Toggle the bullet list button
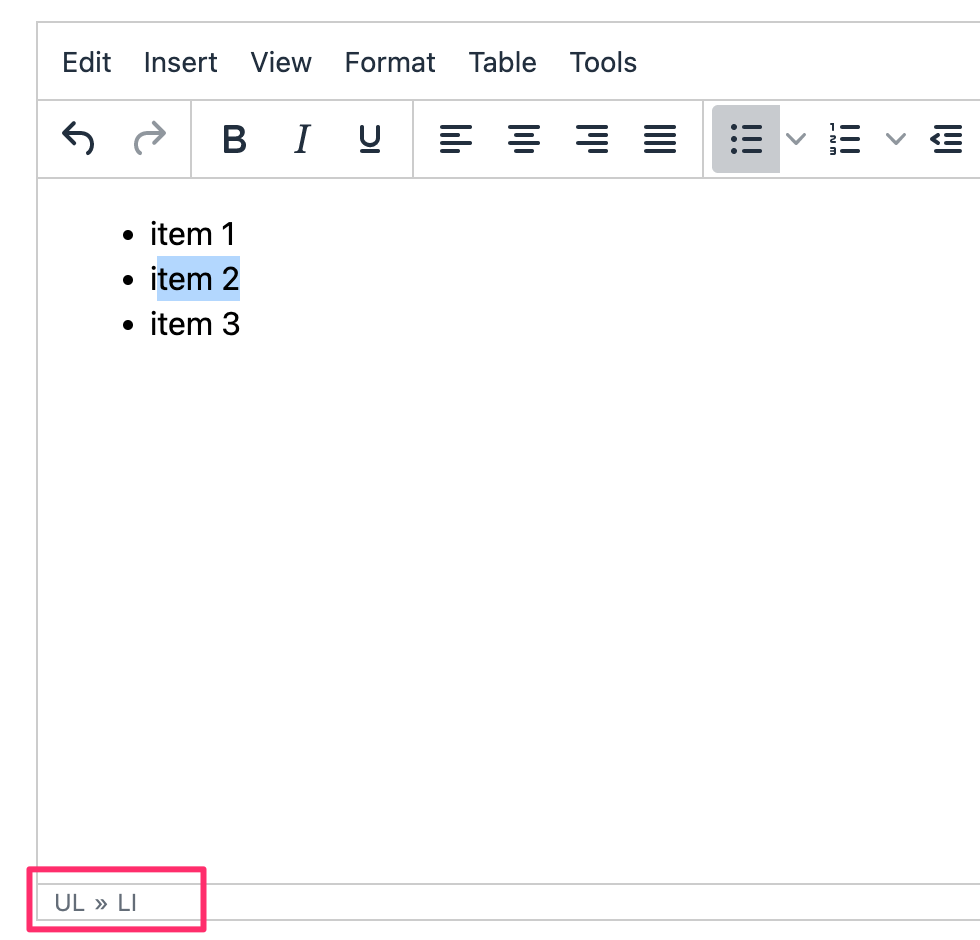Screen dimensions: 980x940 tap(746, 139)
